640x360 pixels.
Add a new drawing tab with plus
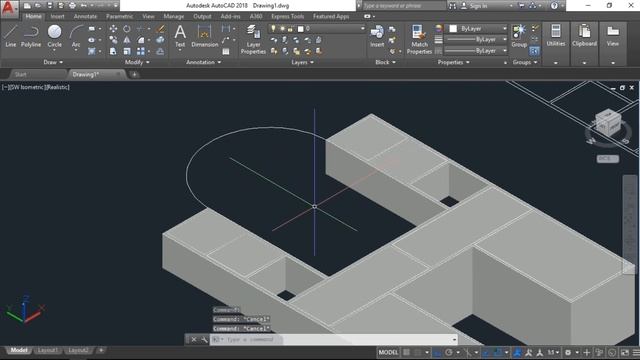pyautogui.click(x=134, y=74)
